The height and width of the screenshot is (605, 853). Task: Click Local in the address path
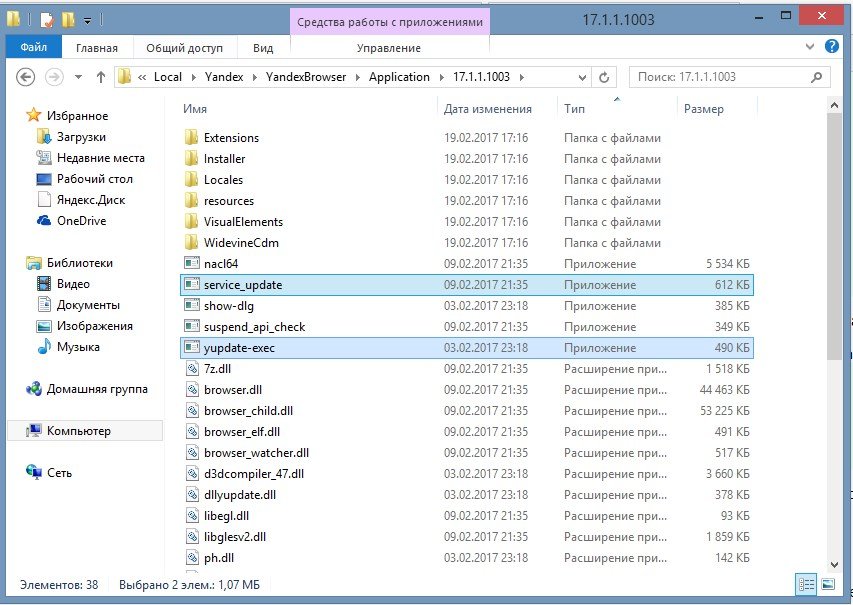coord(168,77)
